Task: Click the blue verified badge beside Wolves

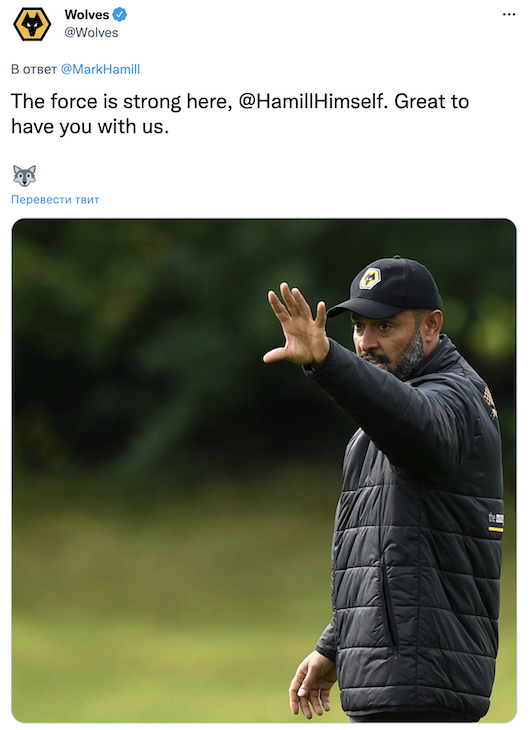Action: (120, 14)
